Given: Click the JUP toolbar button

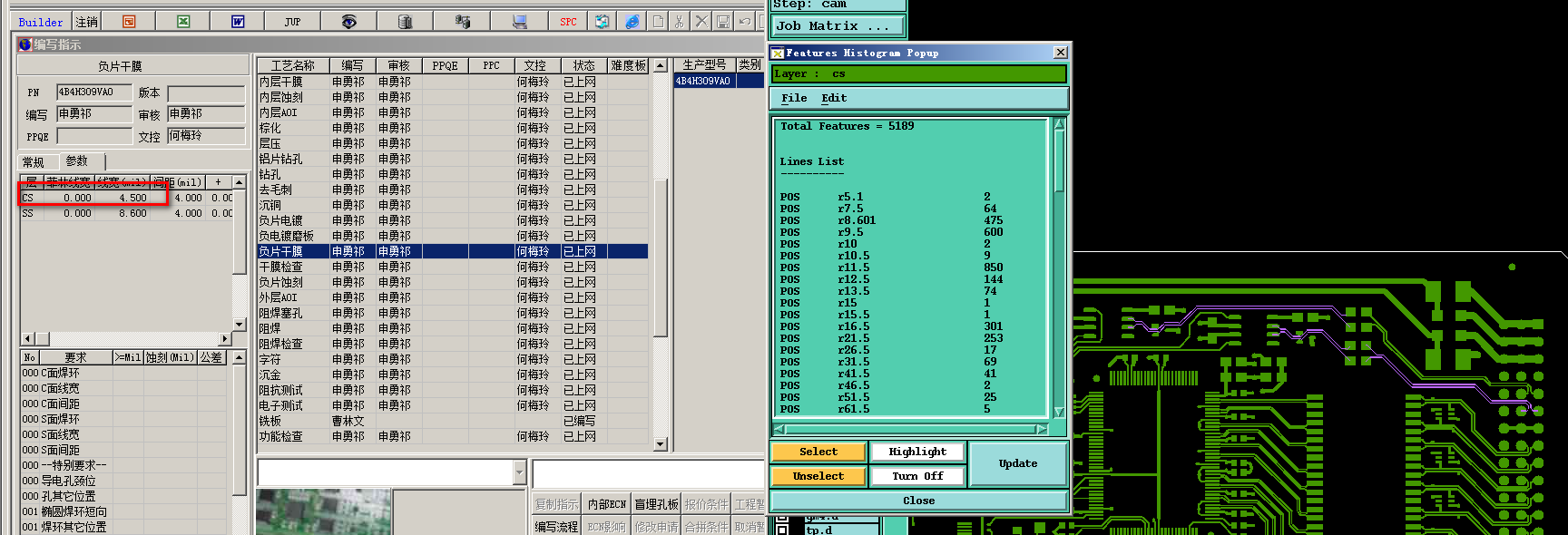Looking at the screenshot, I should click(x=292, y=21).
